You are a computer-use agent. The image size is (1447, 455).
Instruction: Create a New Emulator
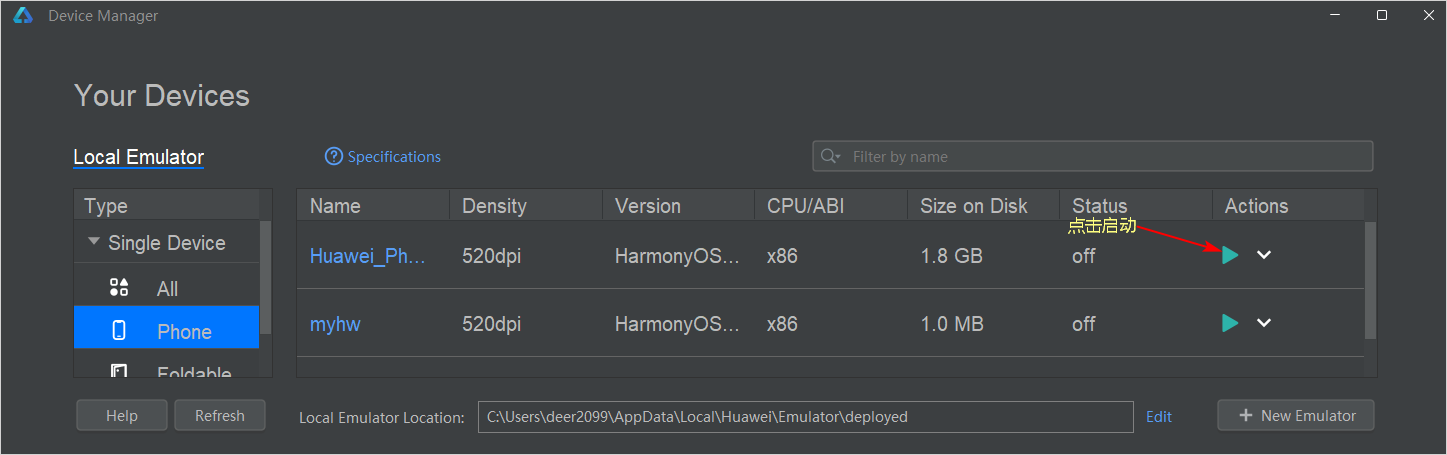pos(1296,416)
